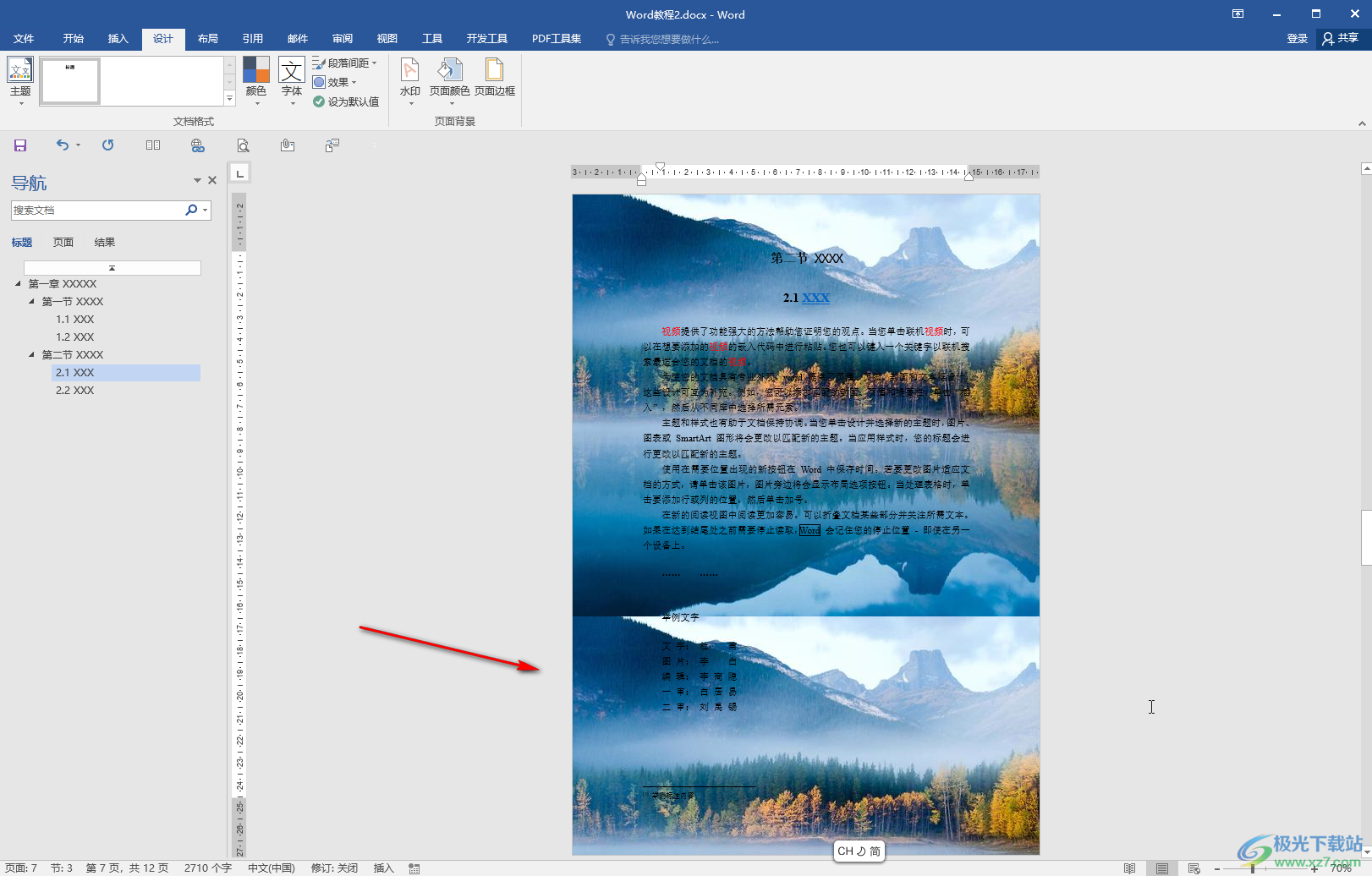Open navigation pane options dropdown arrow
The height and width of the screenshot is (876, 1372).
coord(197,180)
